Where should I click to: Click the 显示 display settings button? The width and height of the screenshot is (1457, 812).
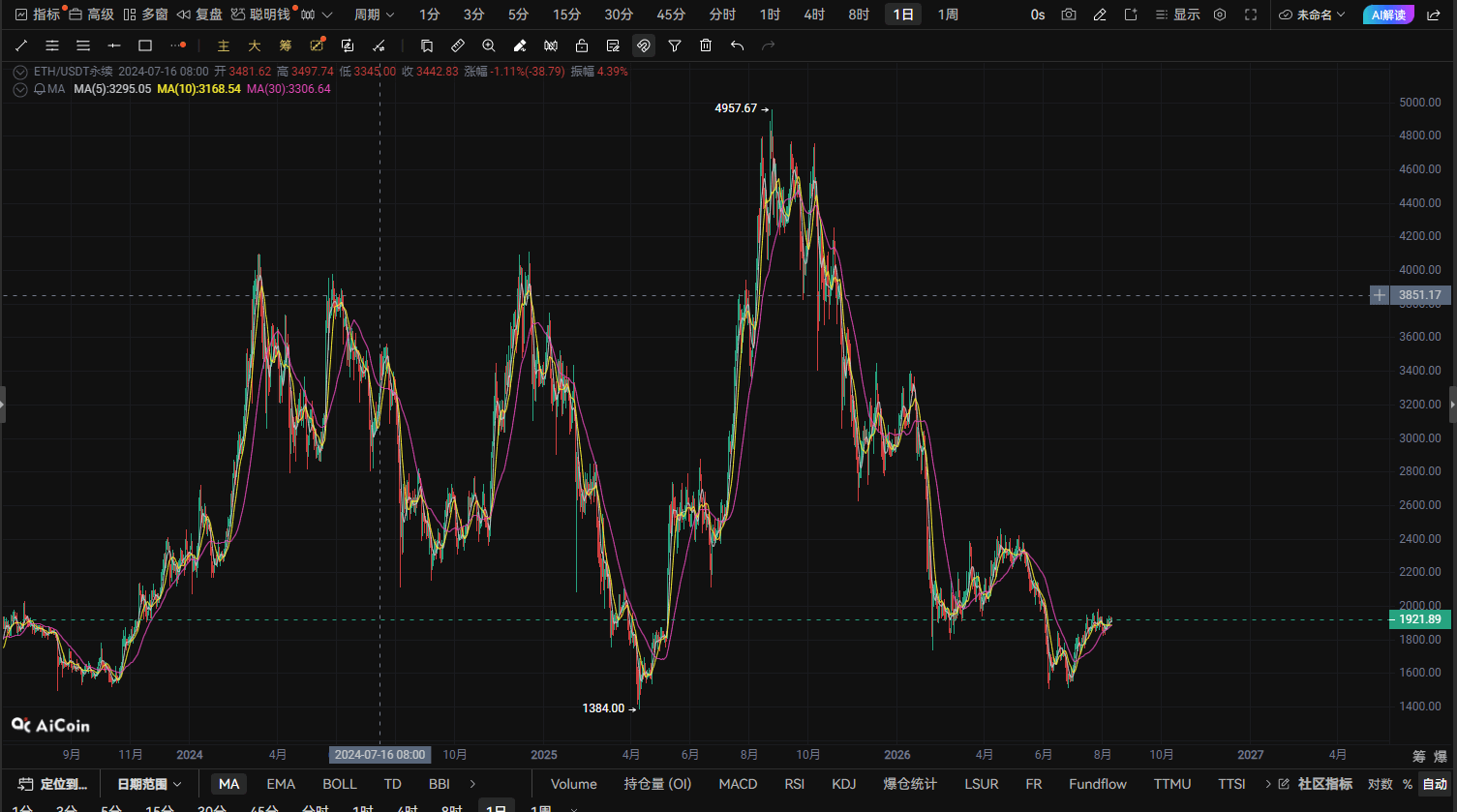pos(1177,15)
